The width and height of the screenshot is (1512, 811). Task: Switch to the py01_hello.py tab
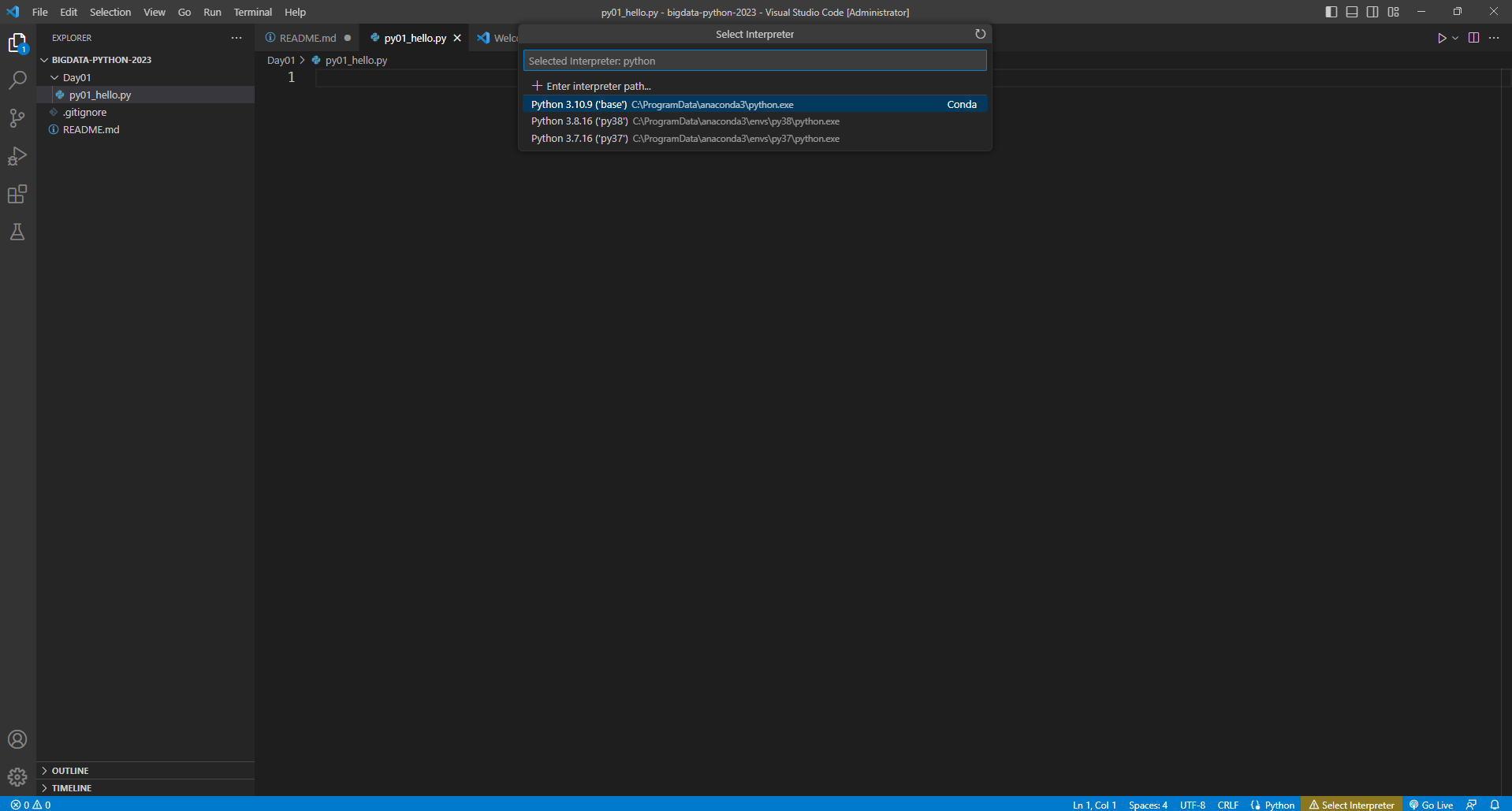point(415,38)
